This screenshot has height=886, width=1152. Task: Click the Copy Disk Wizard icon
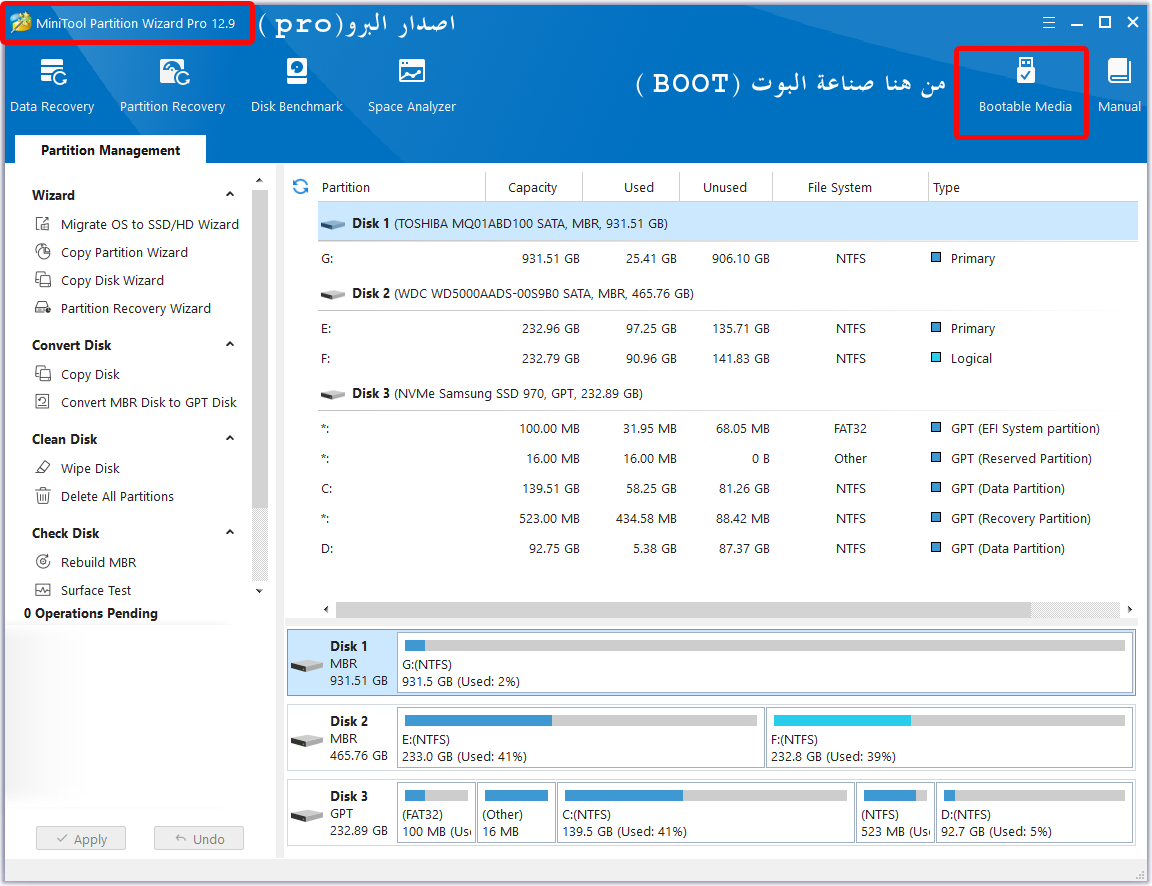tap(43, 280)
